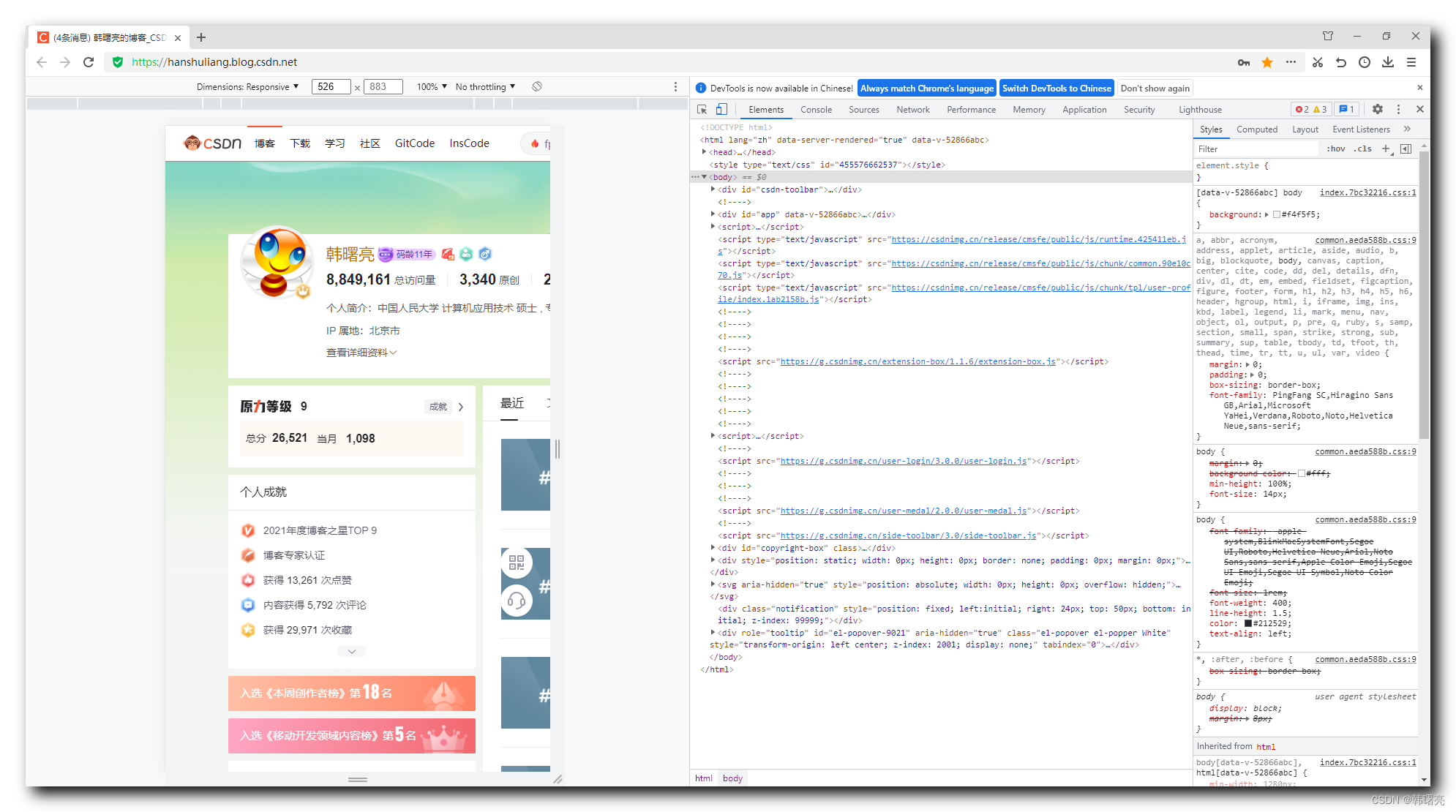The height and width of the screenshot is (812, 1456).
Task: Click Switch DevTools to Chinese button
Action: click(1057, 88)
